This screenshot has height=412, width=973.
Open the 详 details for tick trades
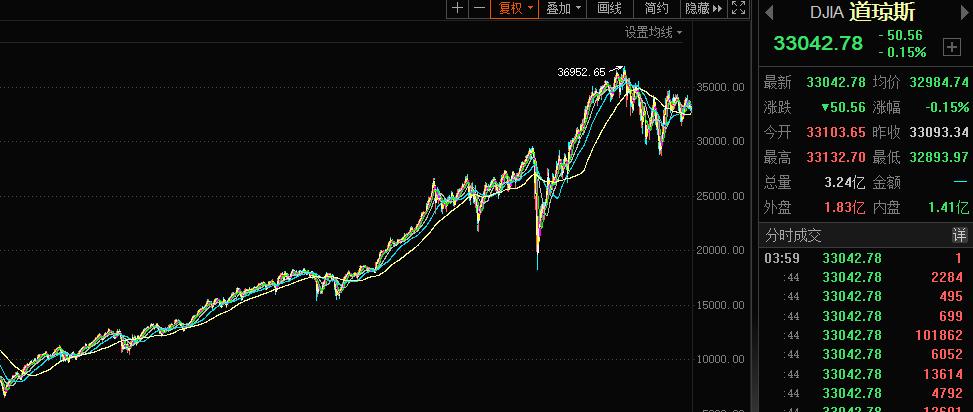pos(959,236)
